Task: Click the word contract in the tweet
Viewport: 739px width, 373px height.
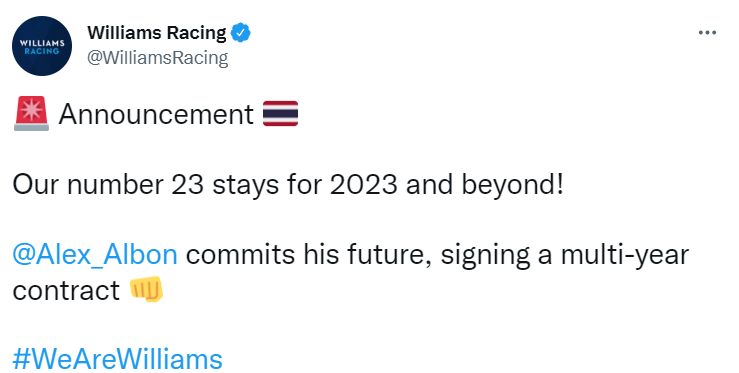Action: 66,290
